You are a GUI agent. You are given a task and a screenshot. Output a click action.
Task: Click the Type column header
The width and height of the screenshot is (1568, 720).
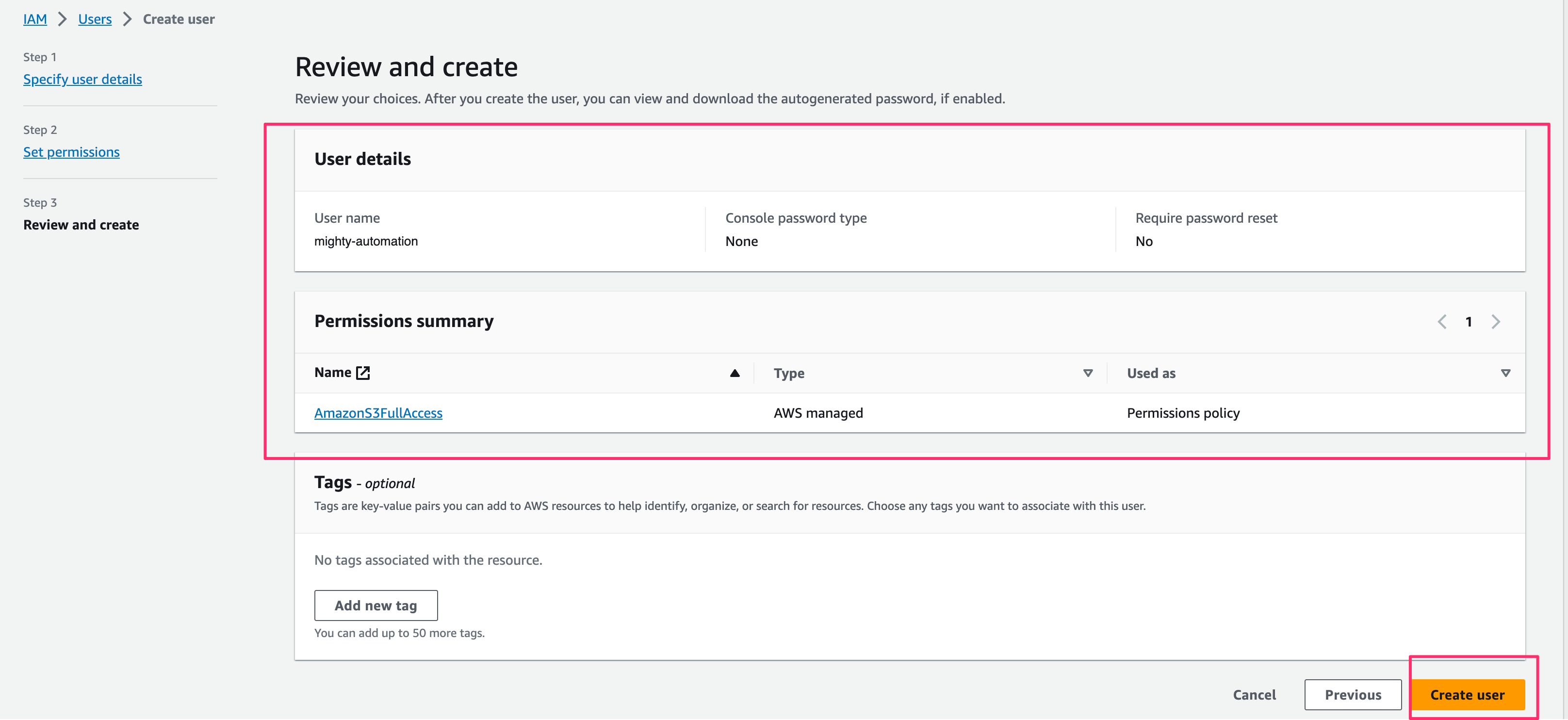coord(789,373)
